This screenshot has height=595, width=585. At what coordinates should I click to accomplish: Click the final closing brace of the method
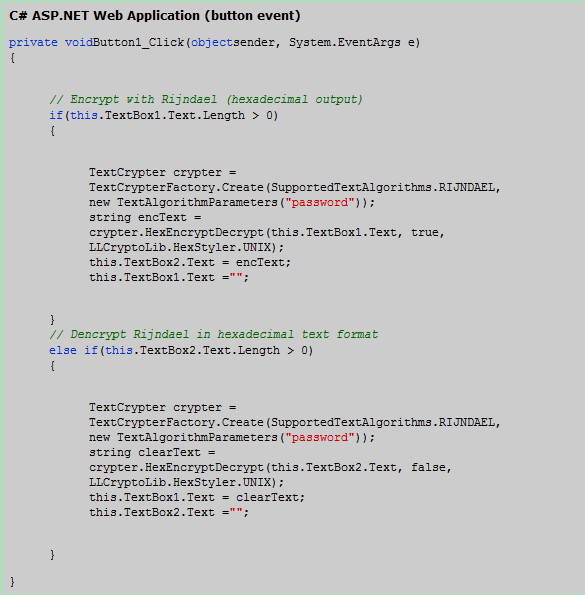13,582
